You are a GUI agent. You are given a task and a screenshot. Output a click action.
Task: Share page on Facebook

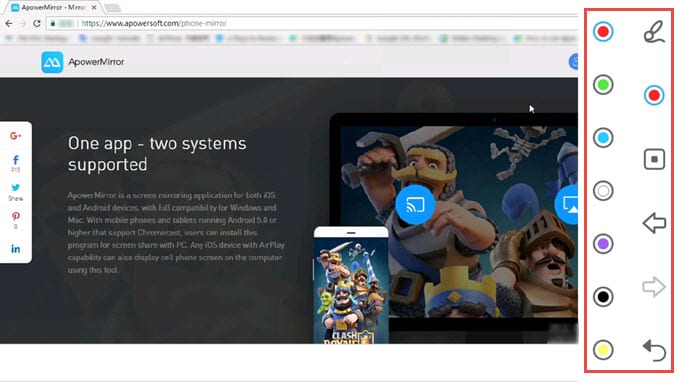[x=16, y=163]
